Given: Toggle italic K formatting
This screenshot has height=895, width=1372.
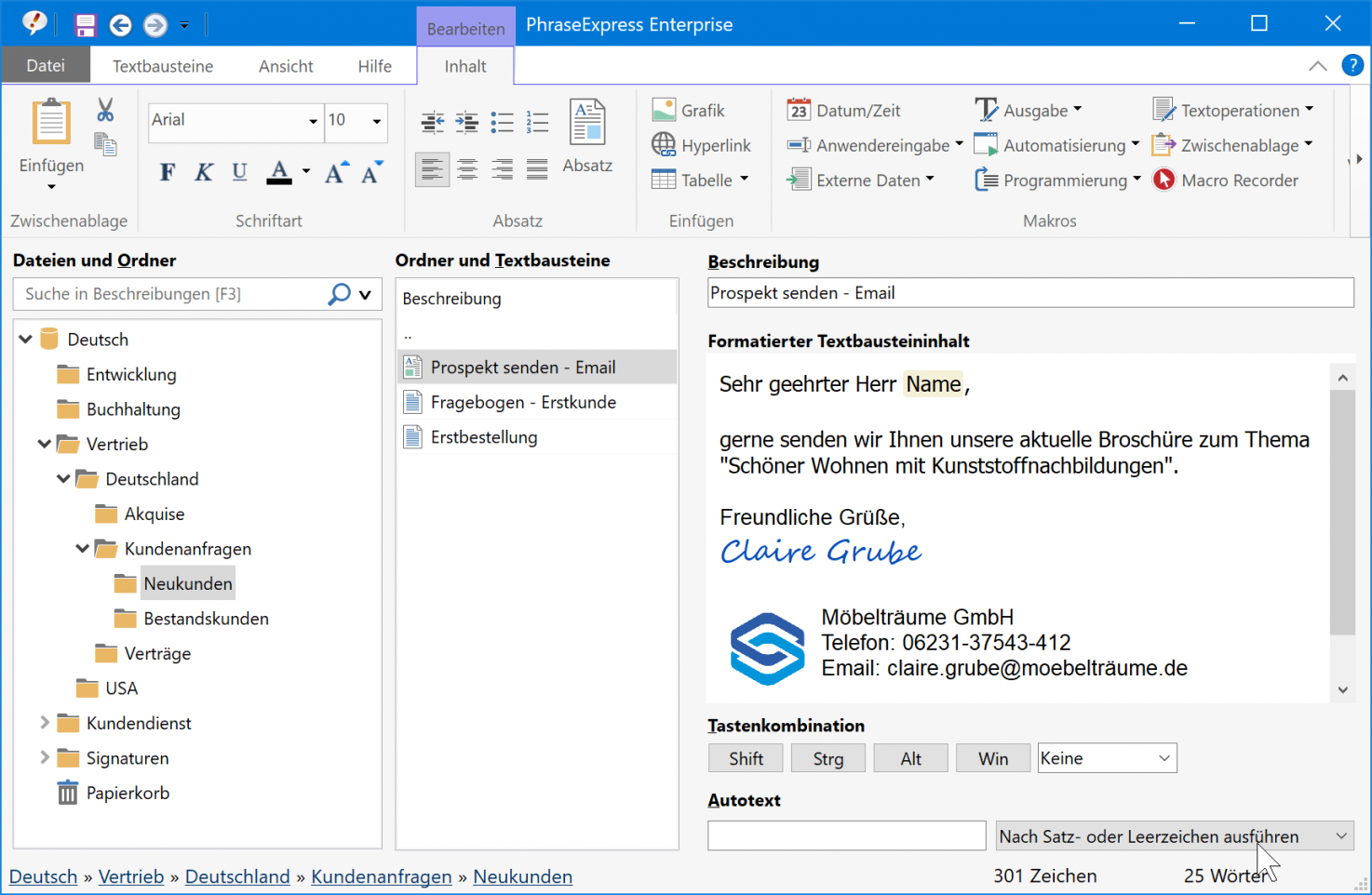Looking at the screenshot, I should pyautogui.click(x=204, y=172).
